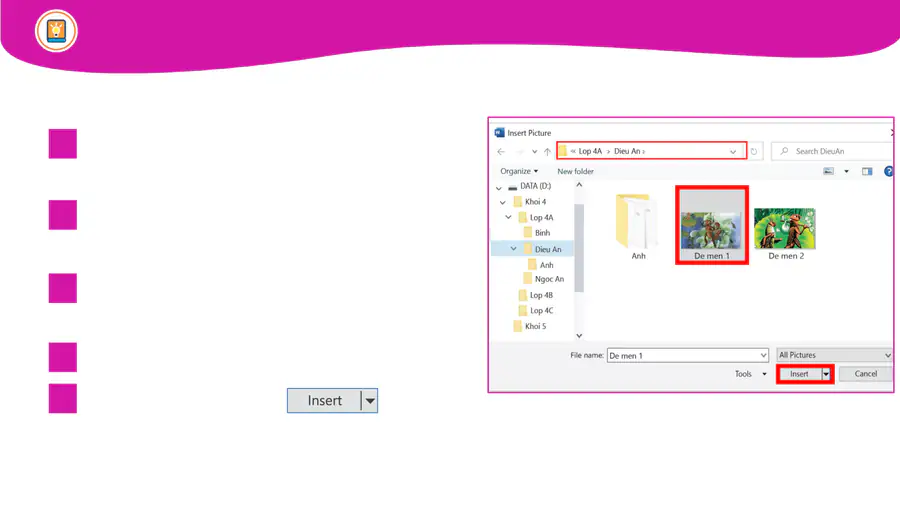Open the Insert button's dropdown arrow in dialog
The width and height of the screenshot is (900, 506).
pyautogui.click(x=826, y=374)
